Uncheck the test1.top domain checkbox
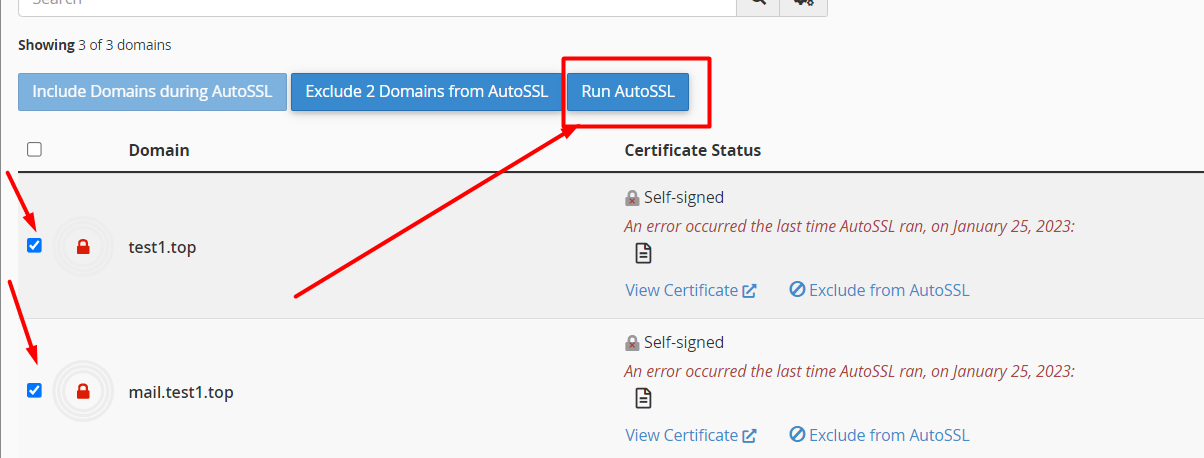 click(x=35, y=246)
